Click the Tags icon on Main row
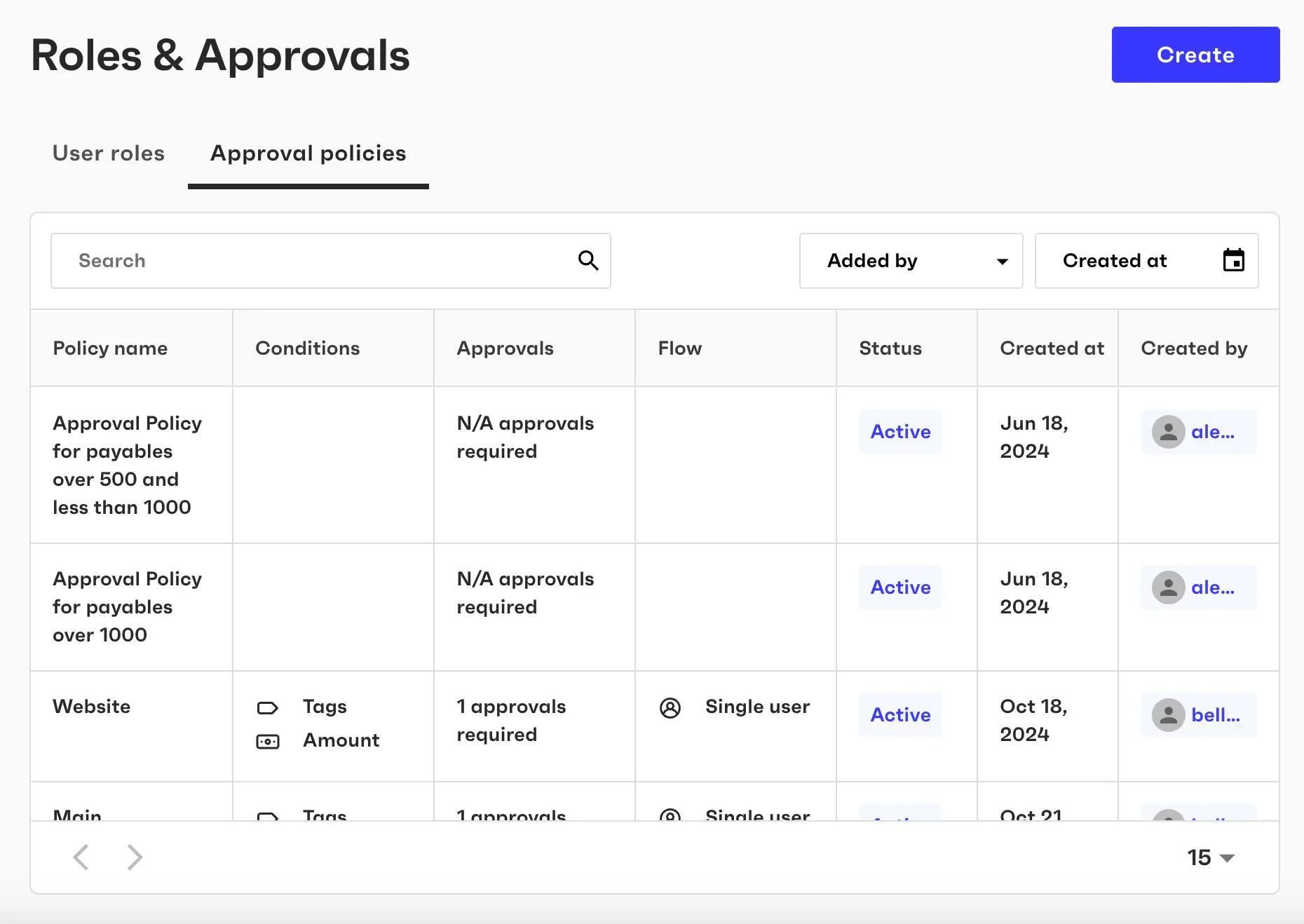 click(x=268, y=817)
